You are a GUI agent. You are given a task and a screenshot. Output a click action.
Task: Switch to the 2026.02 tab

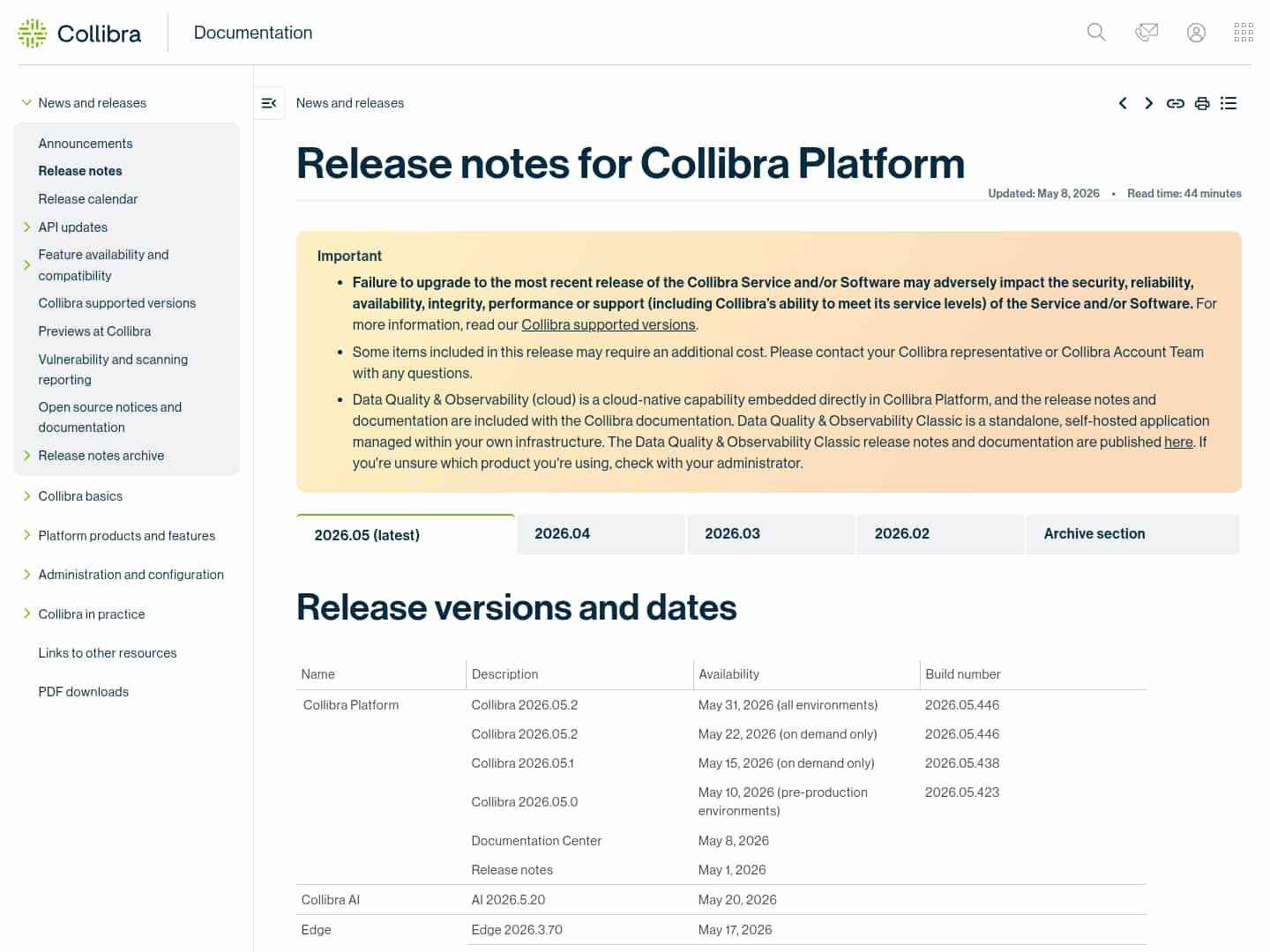point(940,533)
